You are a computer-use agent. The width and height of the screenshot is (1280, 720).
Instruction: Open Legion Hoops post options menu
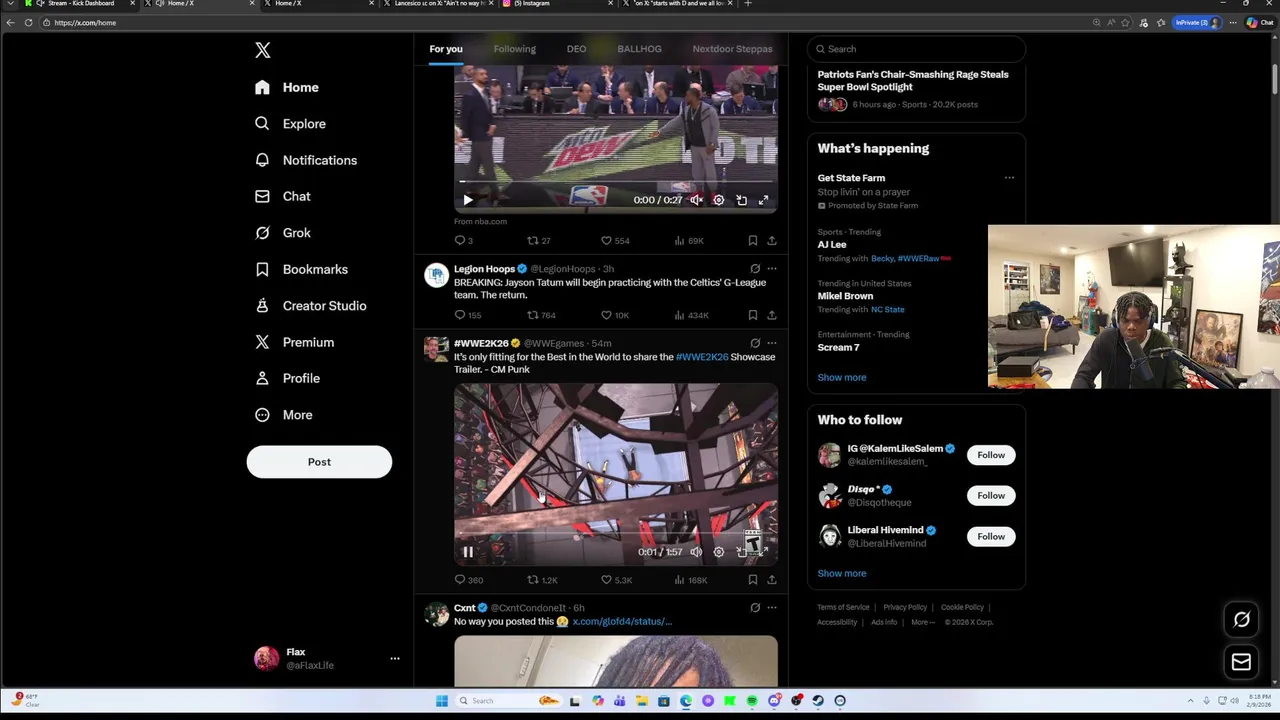(x=772, y=269)
